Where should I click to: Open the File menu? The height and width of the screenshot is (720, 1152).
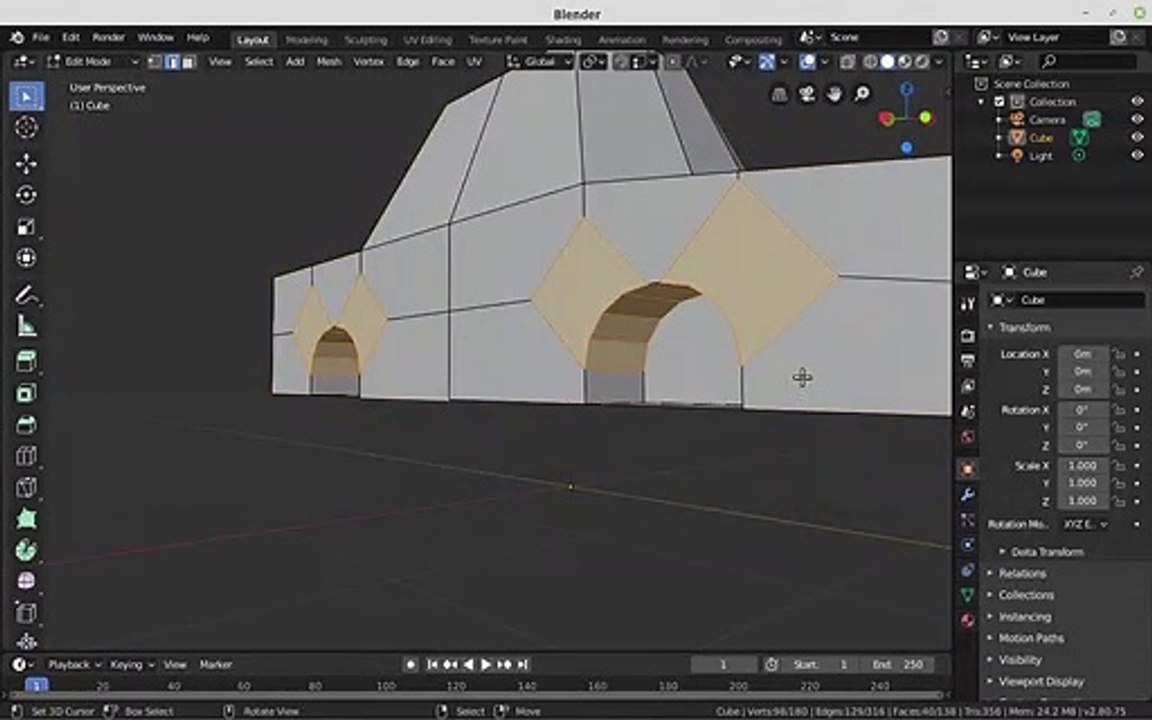click(x=40, y=37)
